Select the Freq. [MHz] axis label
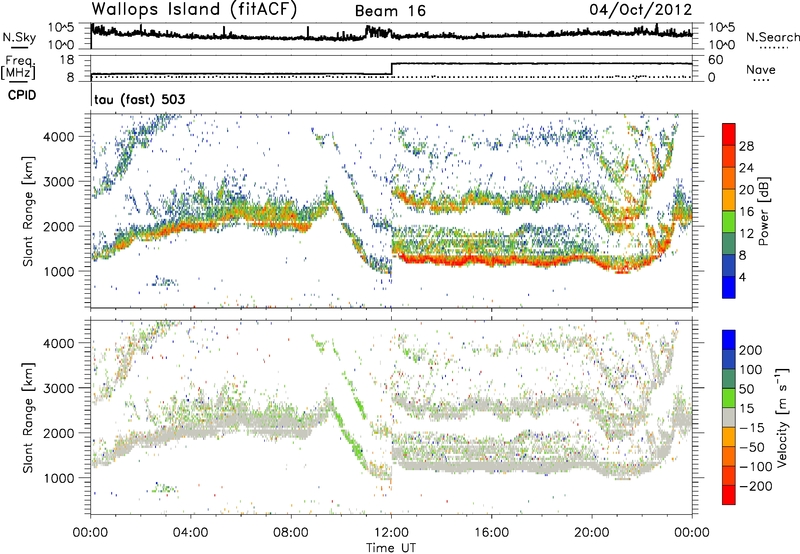800x554 pixels. tap(18, 67)
